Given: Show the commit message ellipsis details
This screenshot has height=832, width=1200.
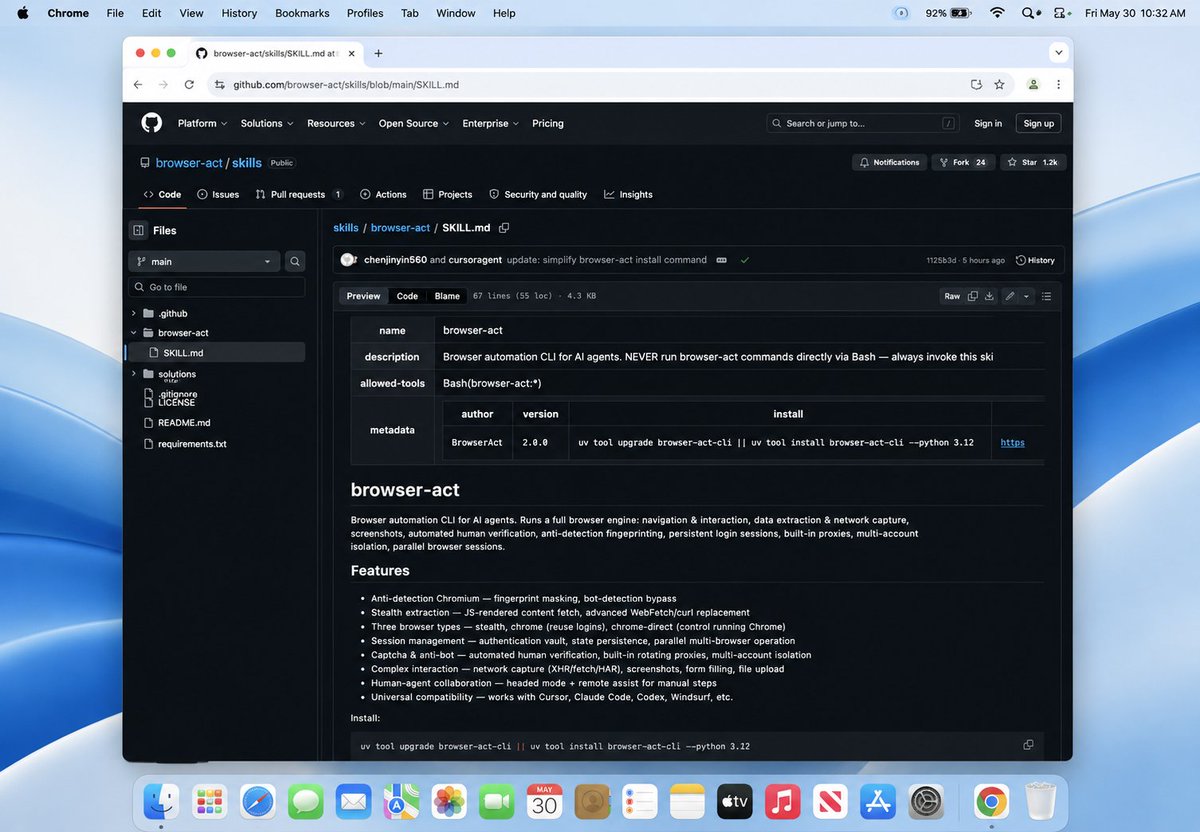Looking at the screenshot, I should (720, 260).
